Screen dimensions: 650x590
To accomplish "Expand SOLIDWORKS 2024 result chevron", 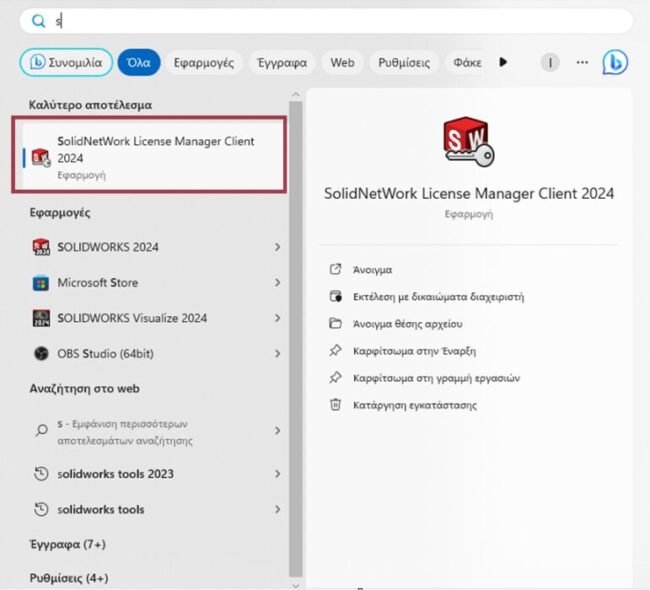I will point(277,247).
